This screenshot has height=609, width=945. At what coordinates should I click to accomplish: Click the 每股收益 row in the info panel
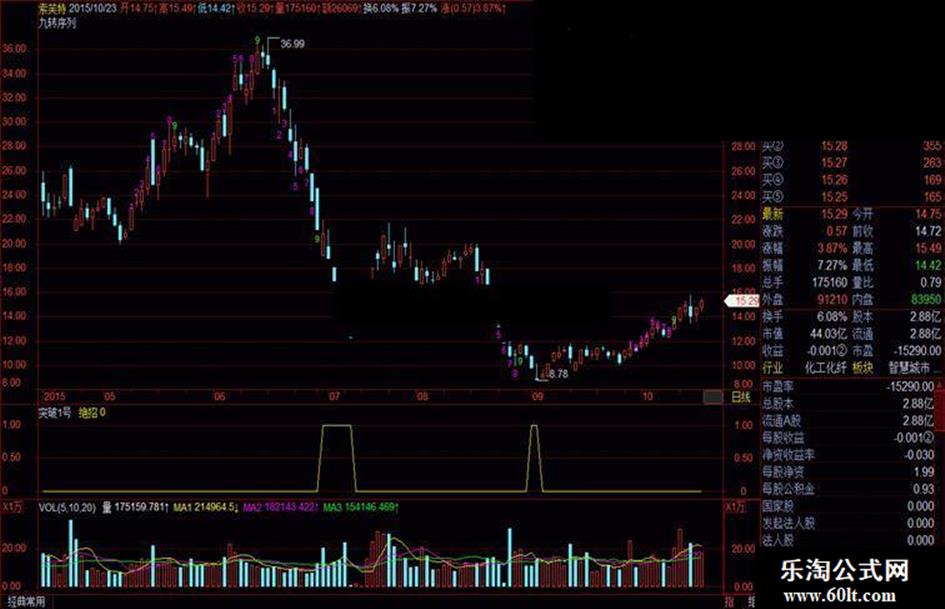point(848,438)
